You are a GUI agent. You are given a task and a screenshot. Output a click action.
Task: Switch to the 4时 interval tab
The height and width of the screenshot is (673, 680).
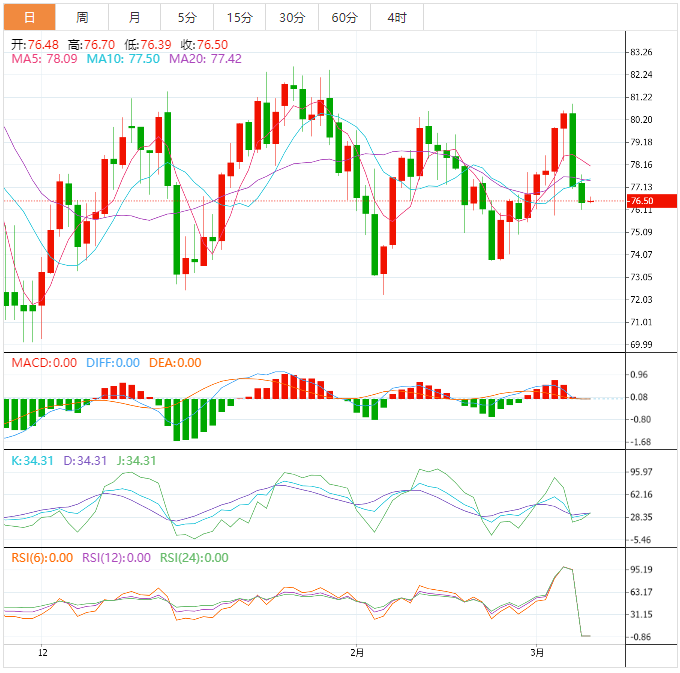(396, 17)
